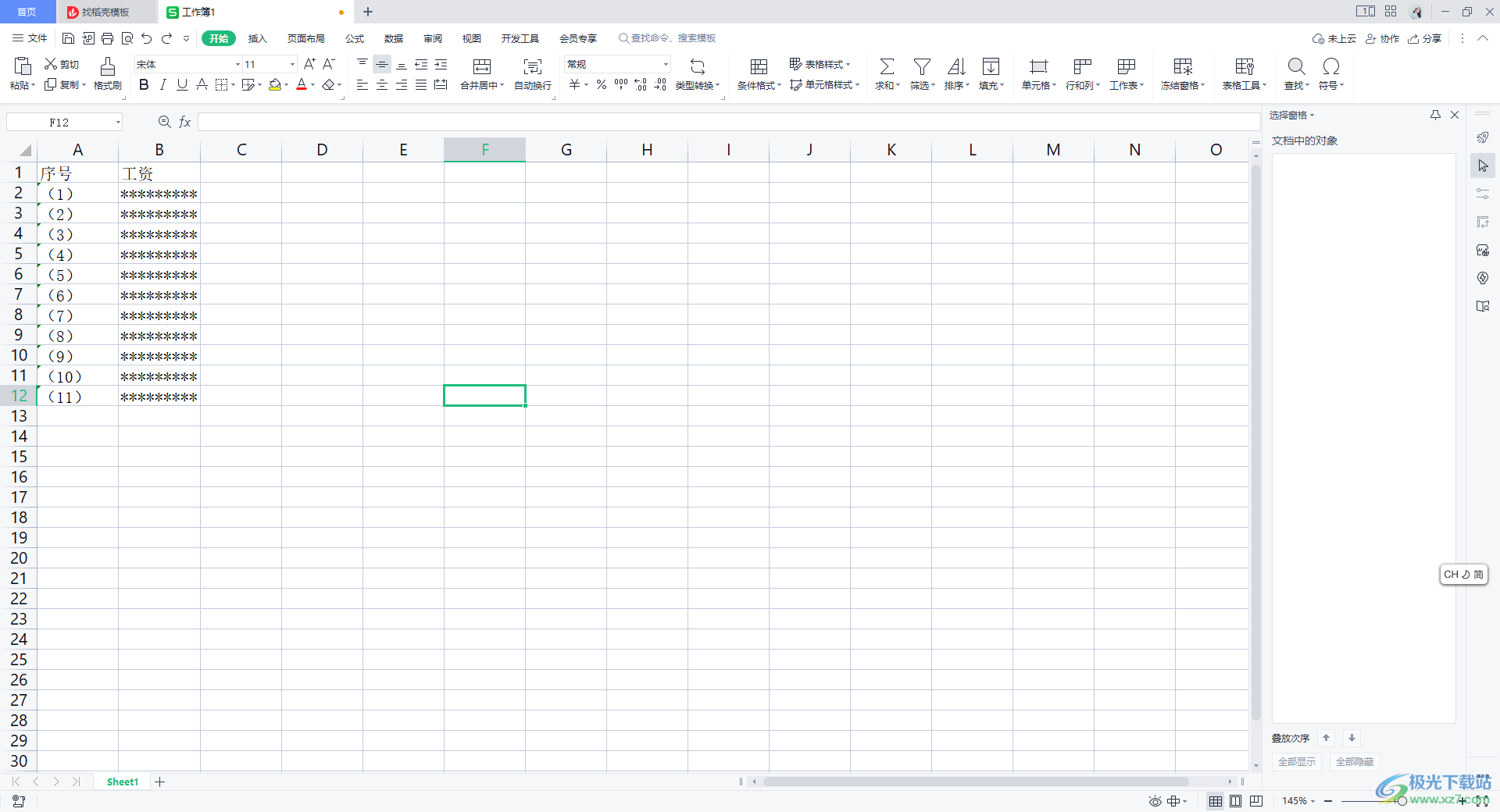Apply thousands separator format
Screen dimensions: 1500x812
[x=621, y=84]
